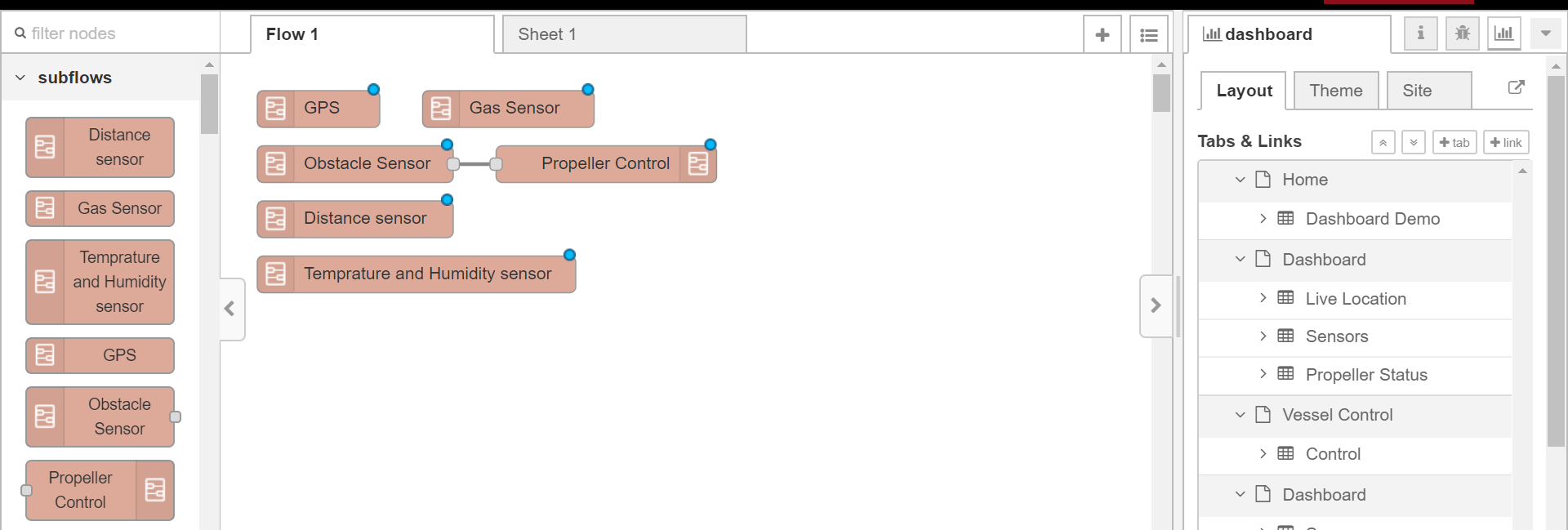Add a dashboard link with the +link button
Viewport: 1568px width, 530px height.
click(1506, 142)
